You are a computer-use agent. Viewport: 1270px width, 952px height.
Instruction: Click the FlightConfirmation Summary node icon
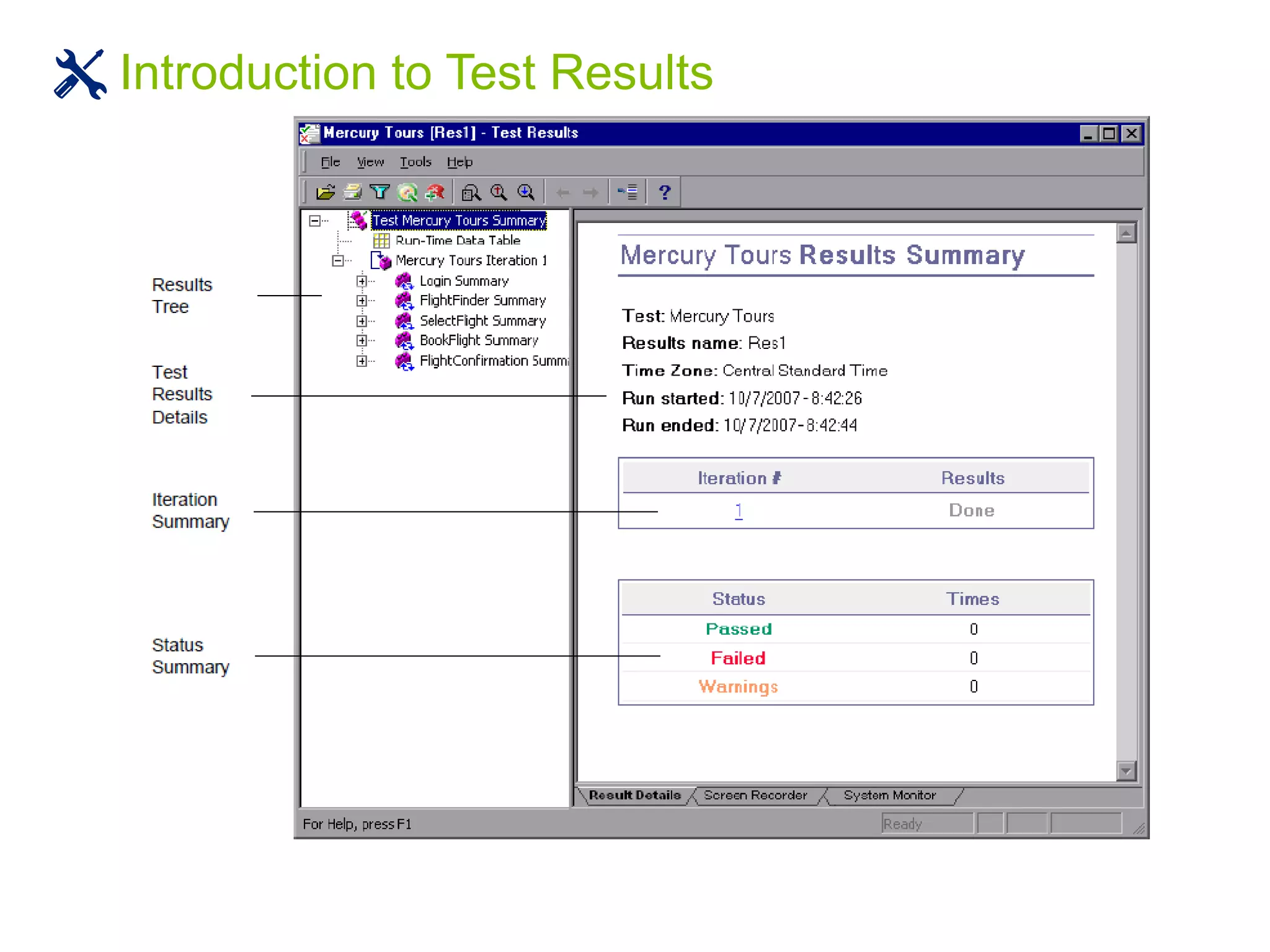point(404,361)
